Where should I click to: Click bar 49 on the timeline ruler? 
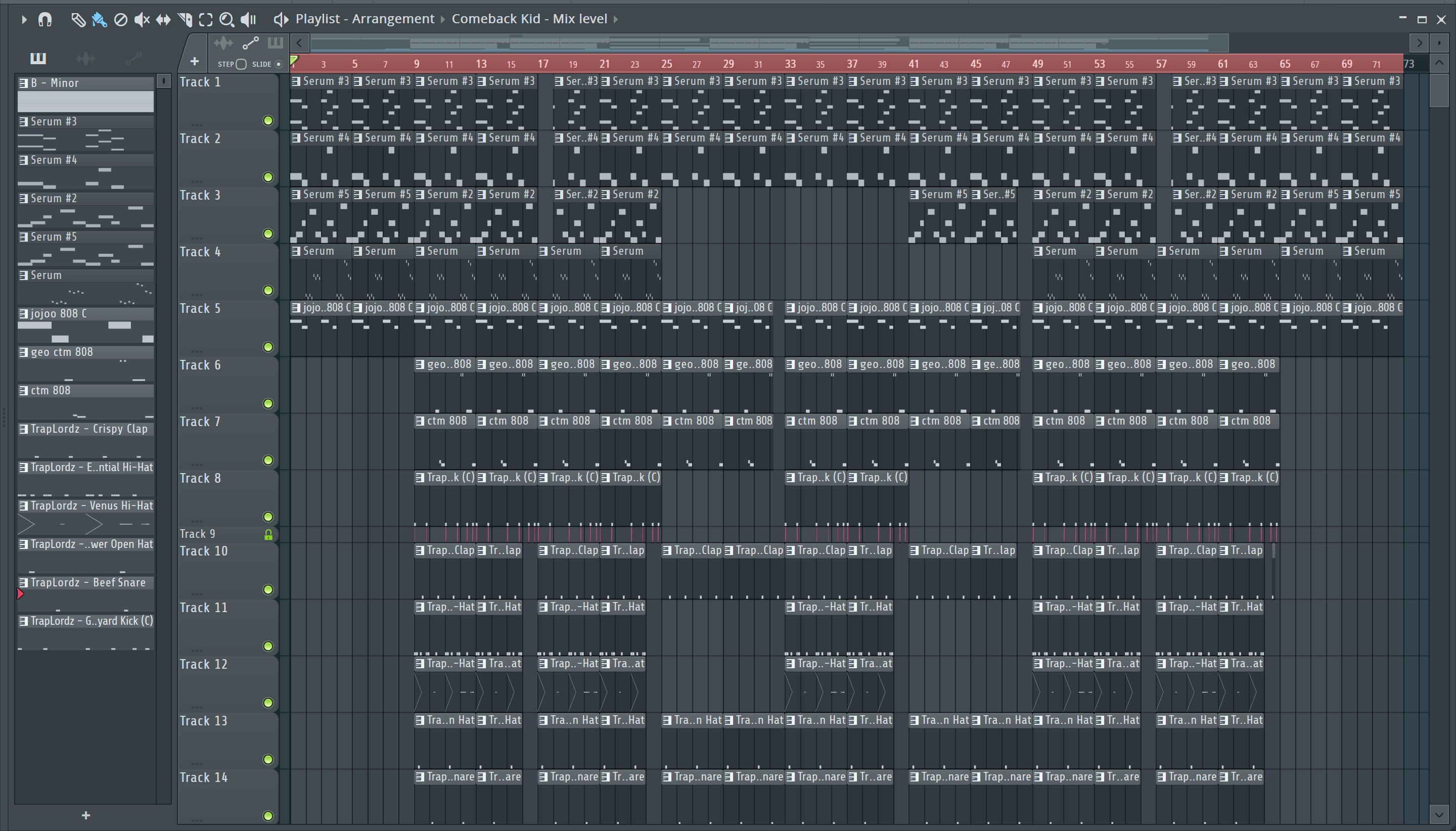coord(1037,64)
